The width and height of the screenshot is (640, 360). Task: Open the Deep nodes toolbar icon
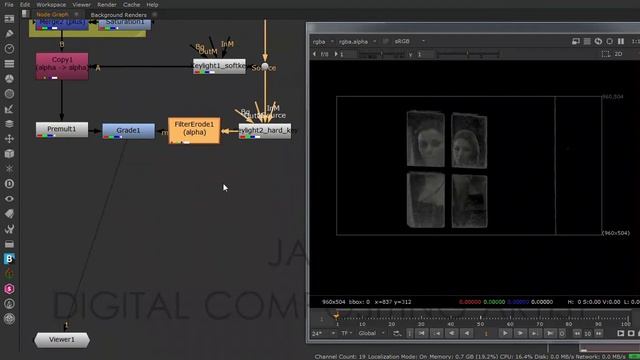(x=9, y=184)
